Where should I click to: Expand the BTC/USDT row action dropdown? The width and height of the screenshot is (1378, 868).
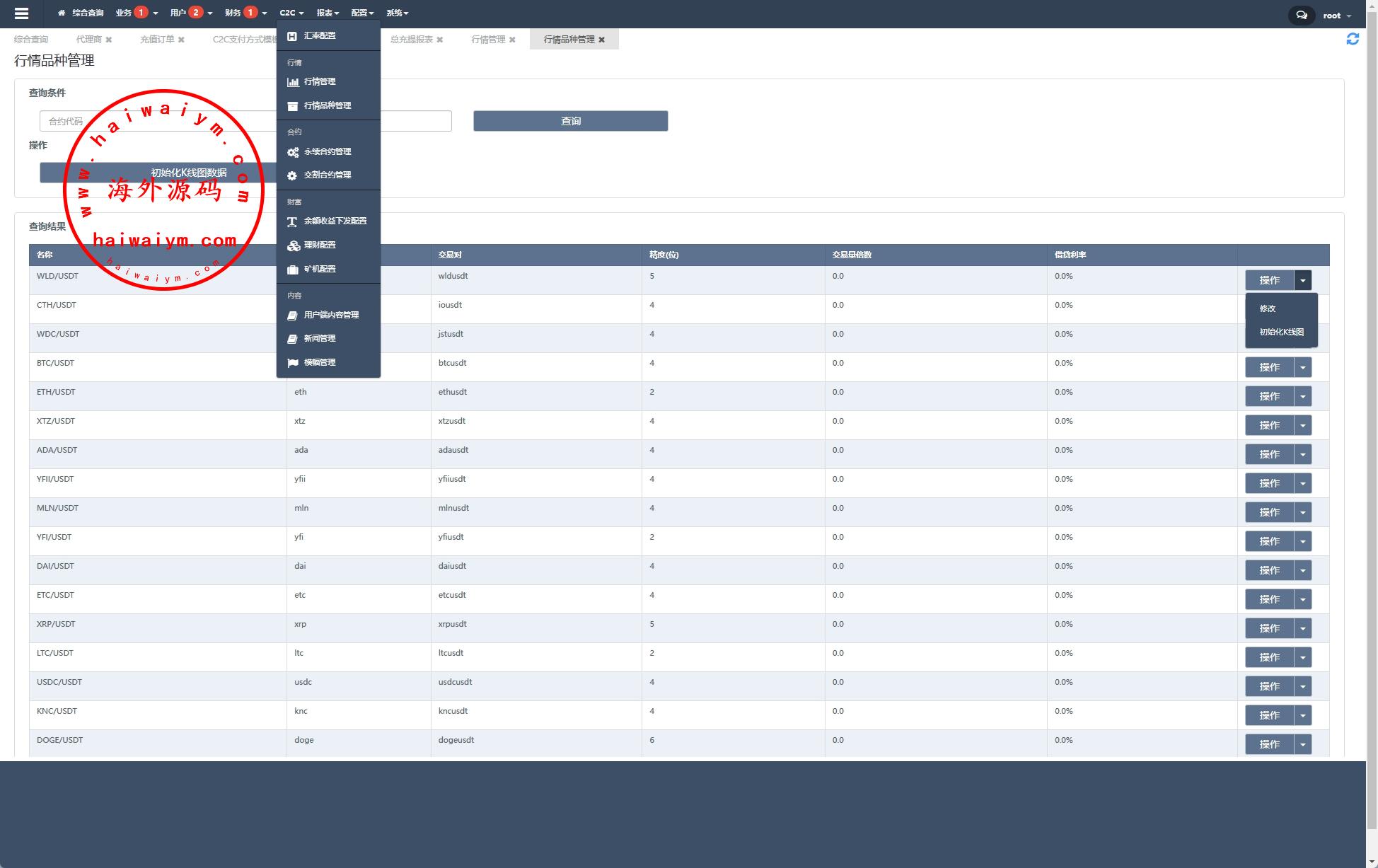click(1302, 367)
